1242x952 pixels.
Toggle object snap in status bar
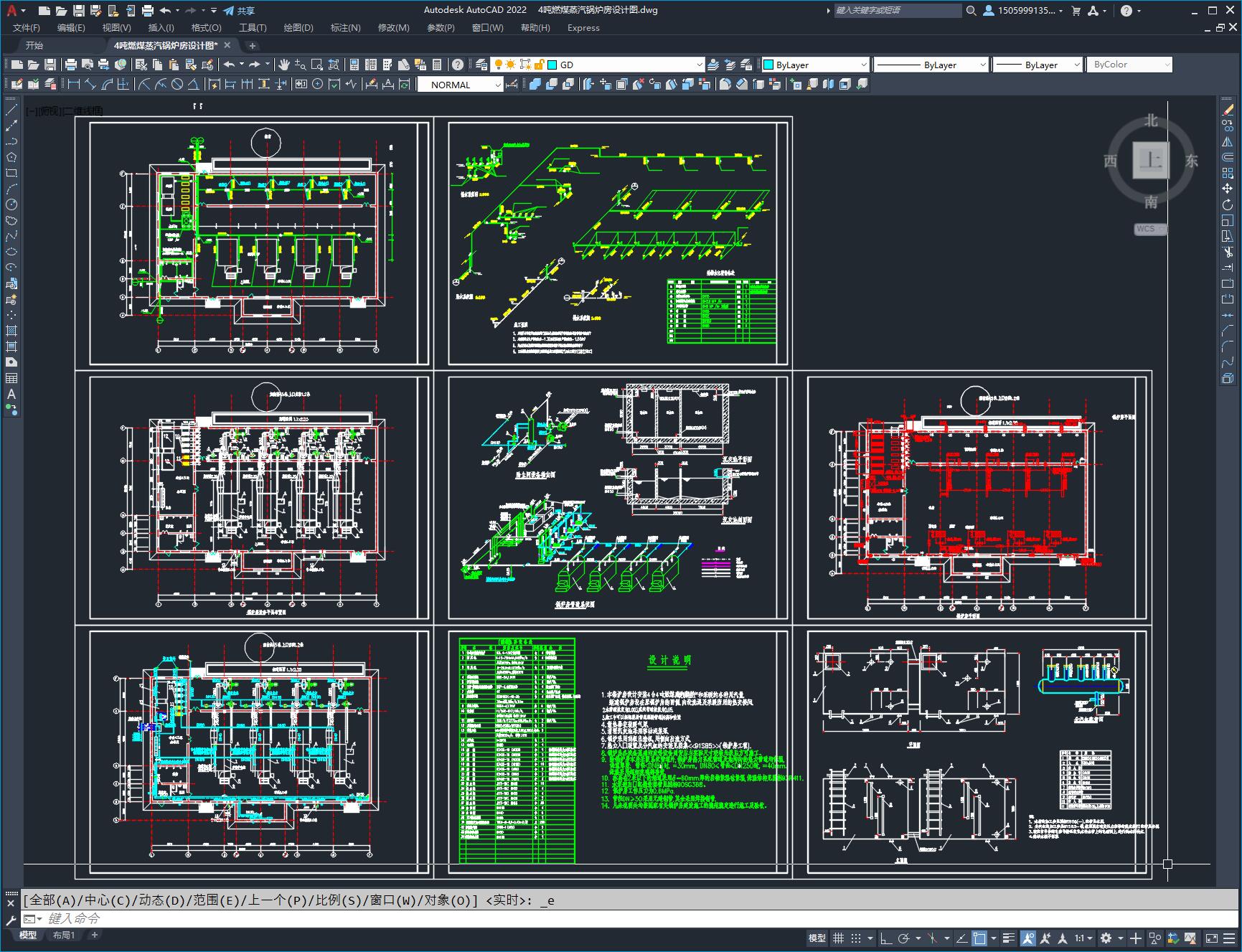point(979,938)
